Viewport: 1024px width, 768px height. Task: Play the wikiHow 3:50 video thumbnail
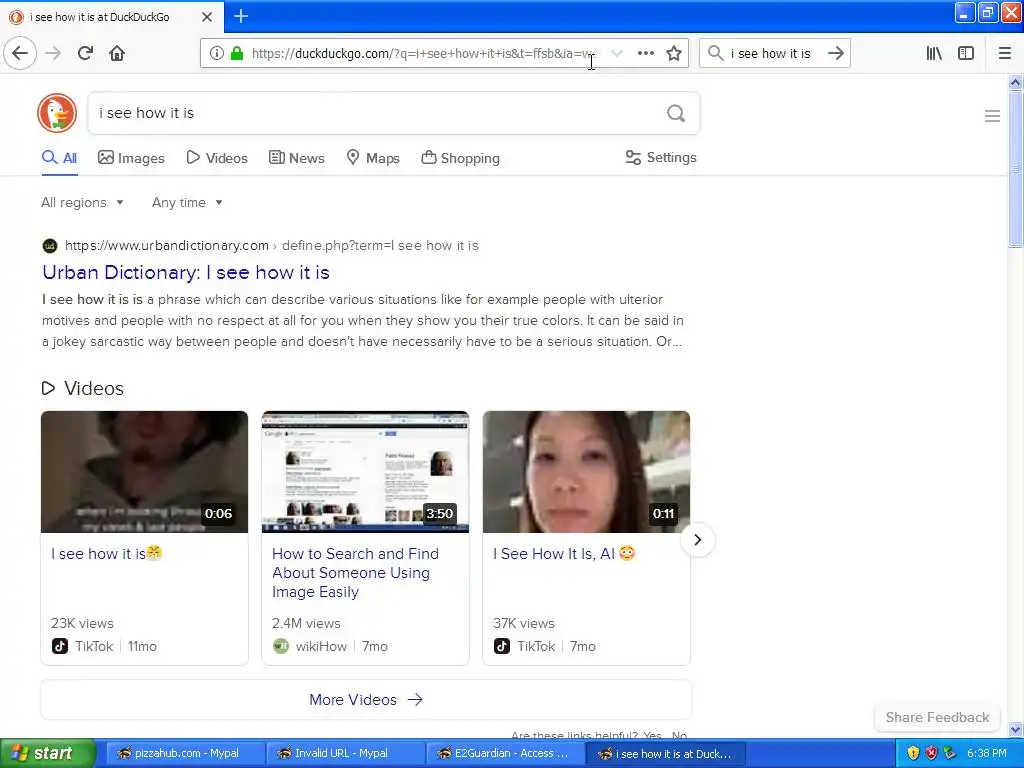click(x=365, y=472)
